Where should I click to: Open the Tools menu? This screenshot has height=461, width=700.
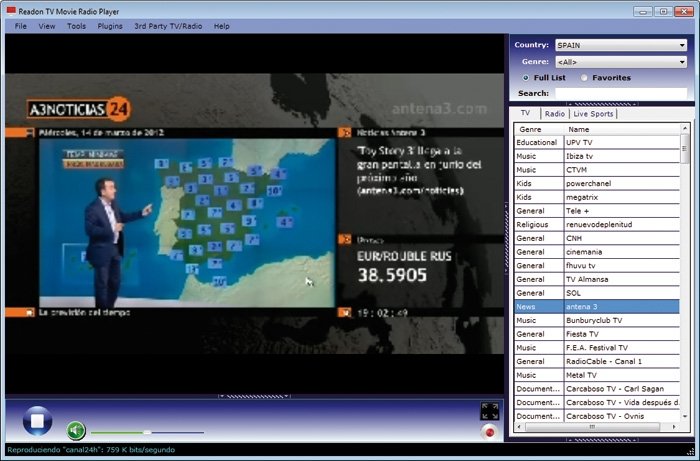pos(76,26)
